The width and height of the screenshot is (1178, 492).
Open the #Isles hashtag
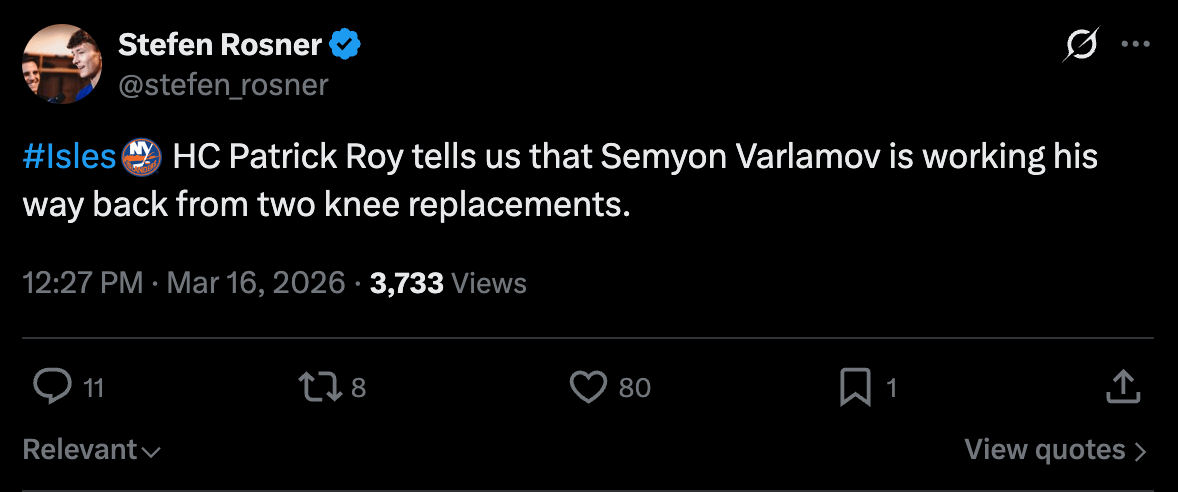click(x=69, y=157)
